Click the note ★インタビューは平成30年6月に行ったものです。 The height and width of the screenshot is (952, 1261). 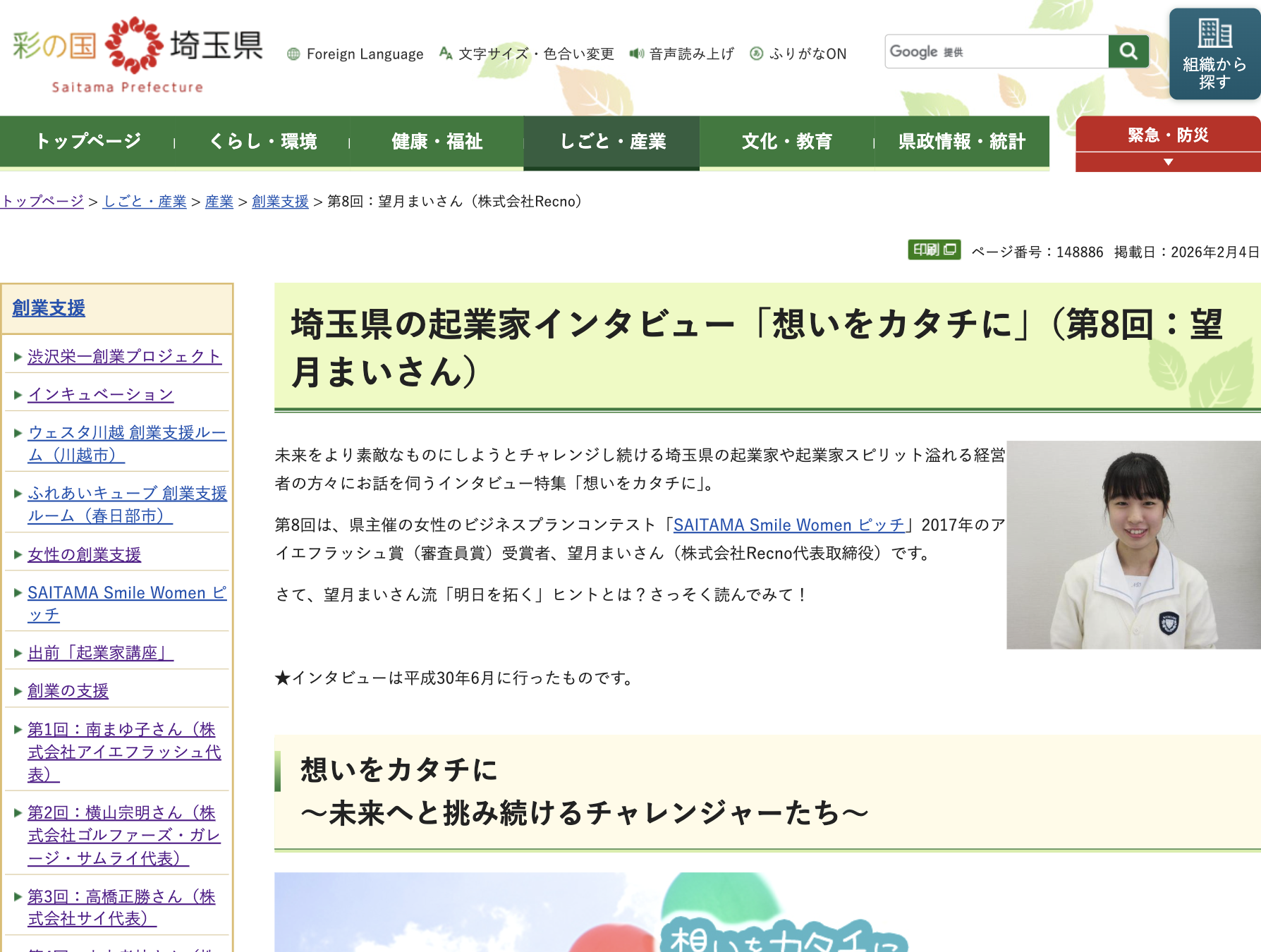[456, 678]
